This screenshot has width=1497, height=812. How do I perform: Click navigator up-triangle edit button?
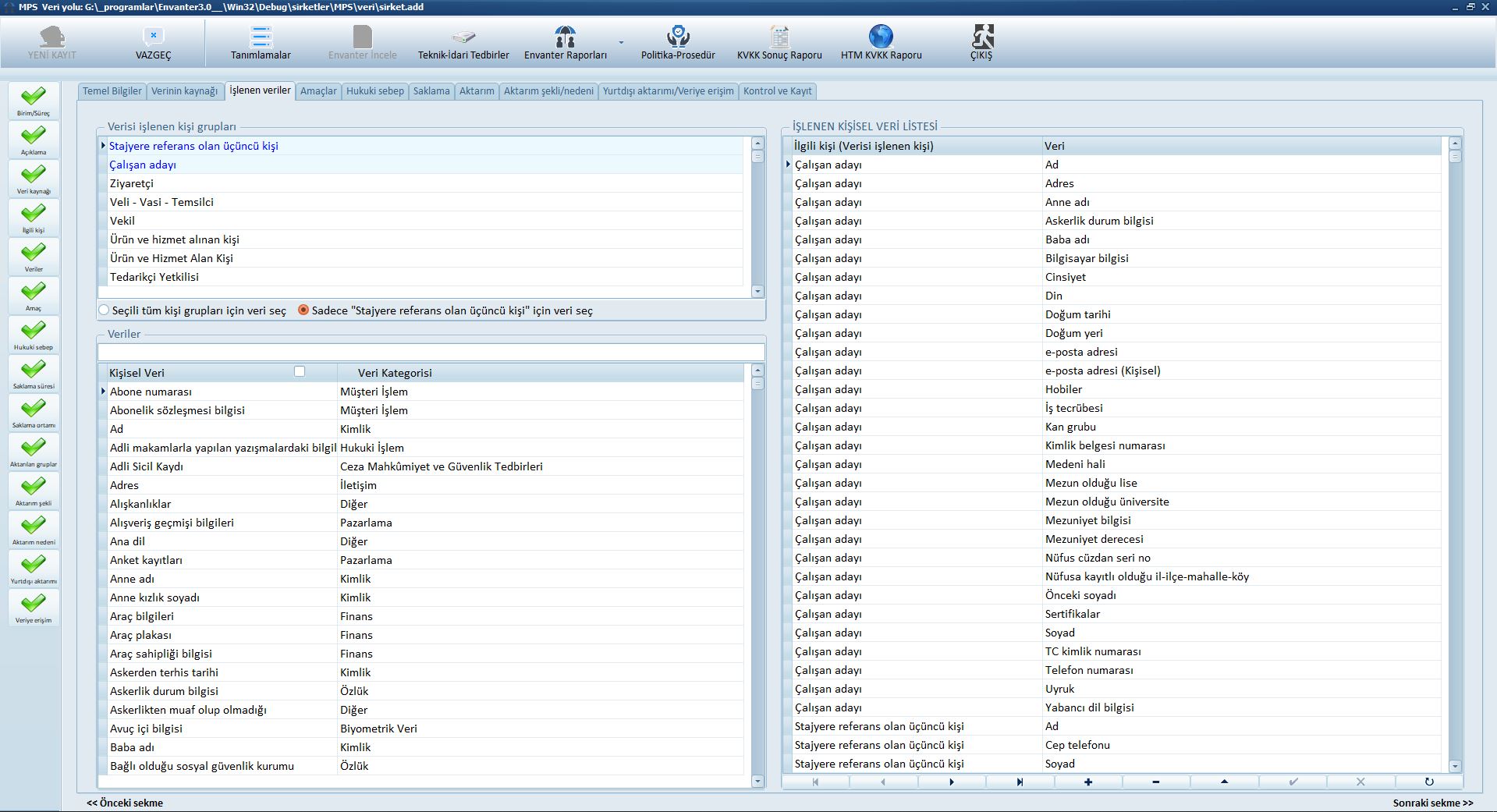pos(1224,782)
